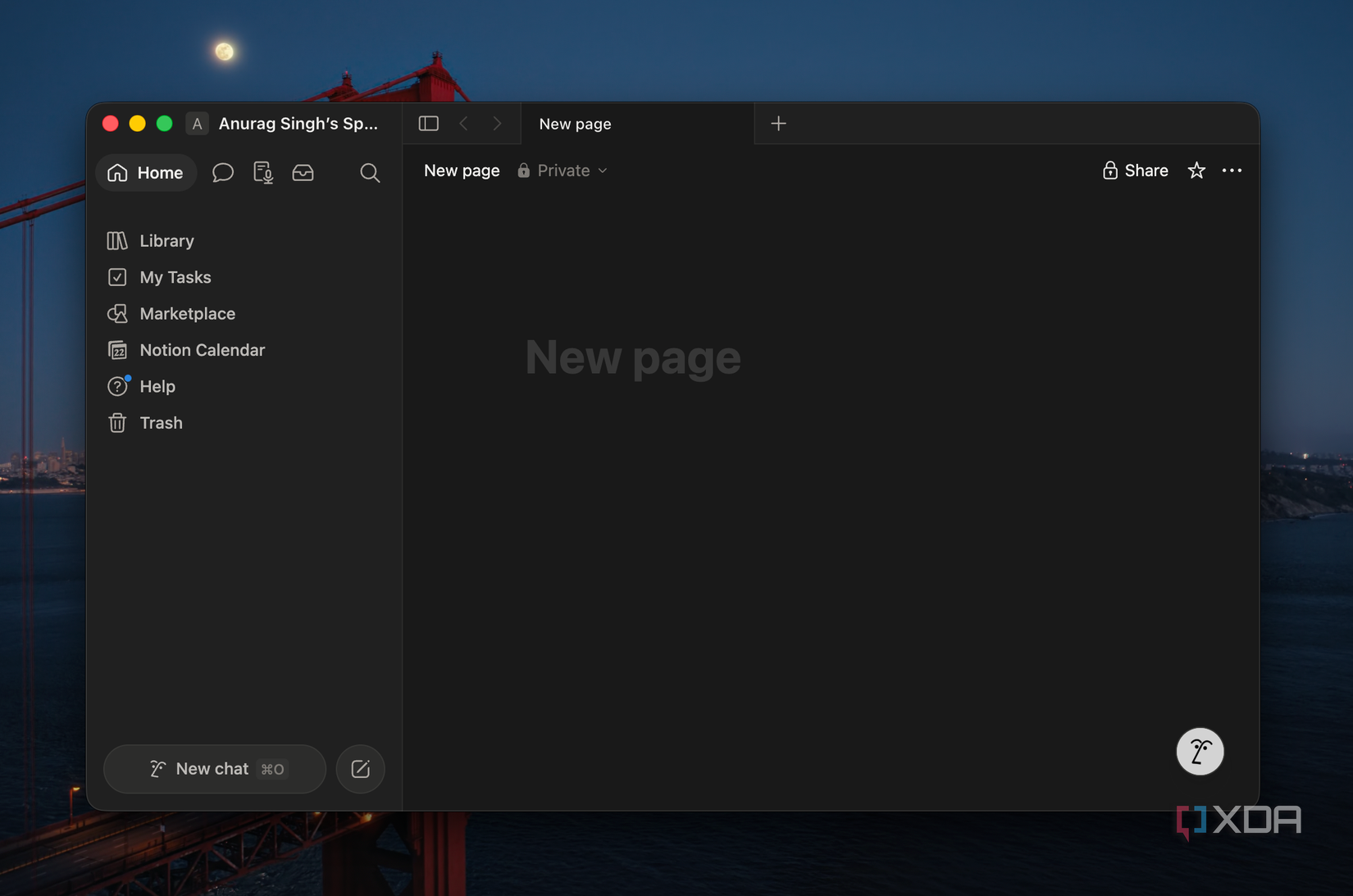The height and width of the screenshot is (896, 1353).
Task: Open Notion Calendar in the sidebar
Action: click(245, 350)
